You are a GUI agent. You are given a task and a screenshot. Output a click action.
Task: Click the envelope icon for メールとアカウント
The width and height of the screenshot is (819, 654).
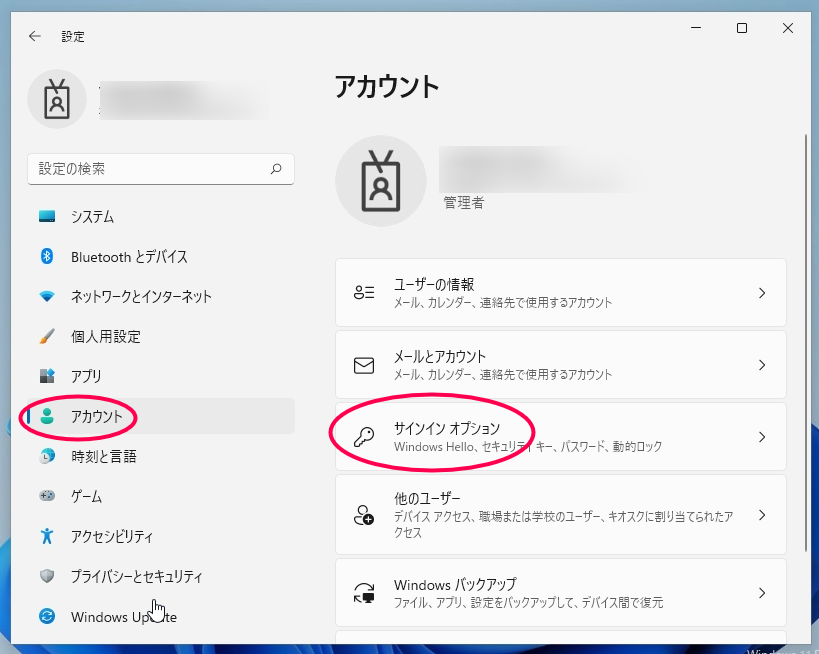[364, 365]
